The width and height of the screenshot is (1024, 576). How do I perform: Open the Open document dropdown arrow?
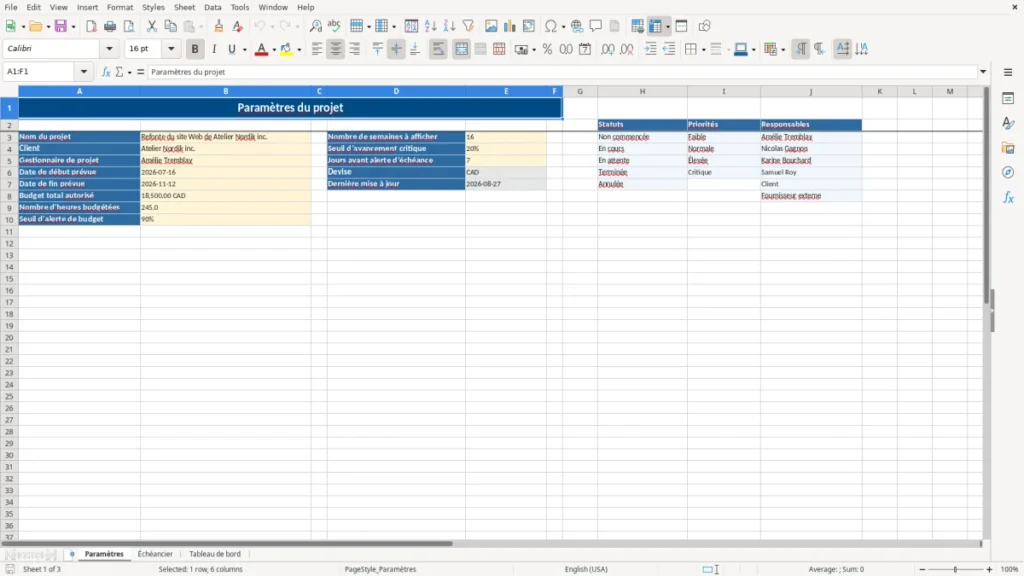[x=48, y=27]
